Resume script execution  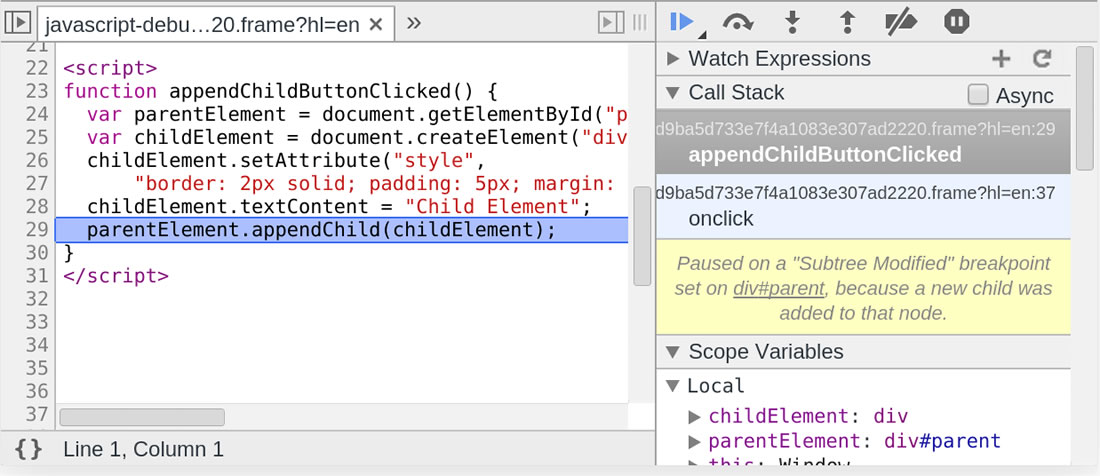682,21
